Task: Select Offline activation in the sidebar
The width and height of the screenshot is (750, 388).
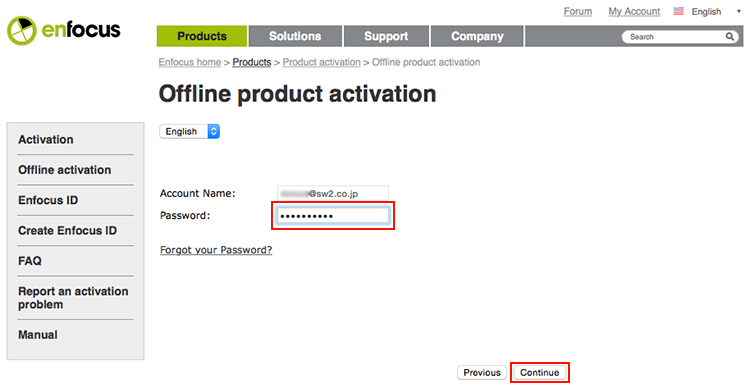Action: point(65,170)
